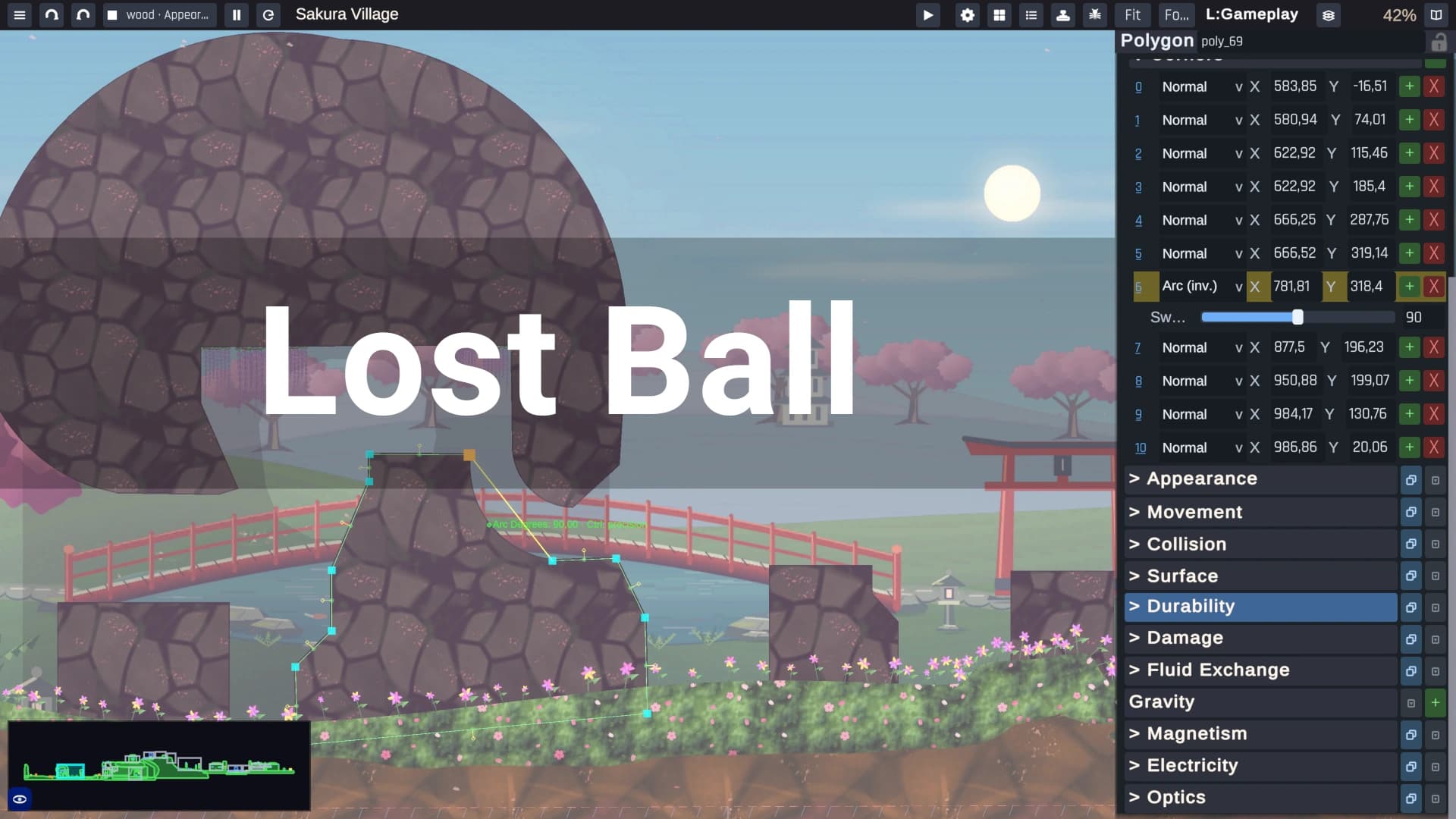
Task: Expand the Appearance section
Action: tap(1260, 479)
